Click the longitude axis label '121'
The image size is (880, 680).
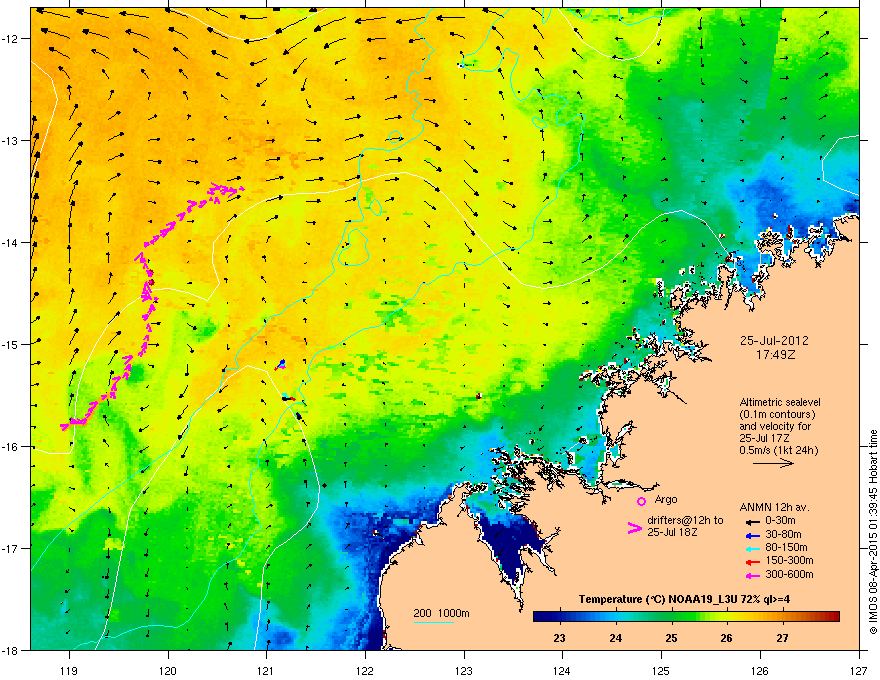click(x=267, y=670)
